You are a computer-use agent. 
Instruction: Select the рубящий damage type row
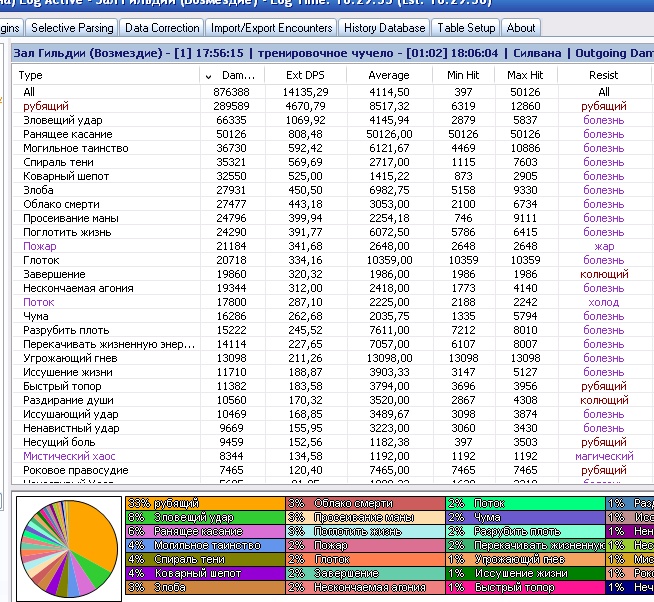point(332,106)
